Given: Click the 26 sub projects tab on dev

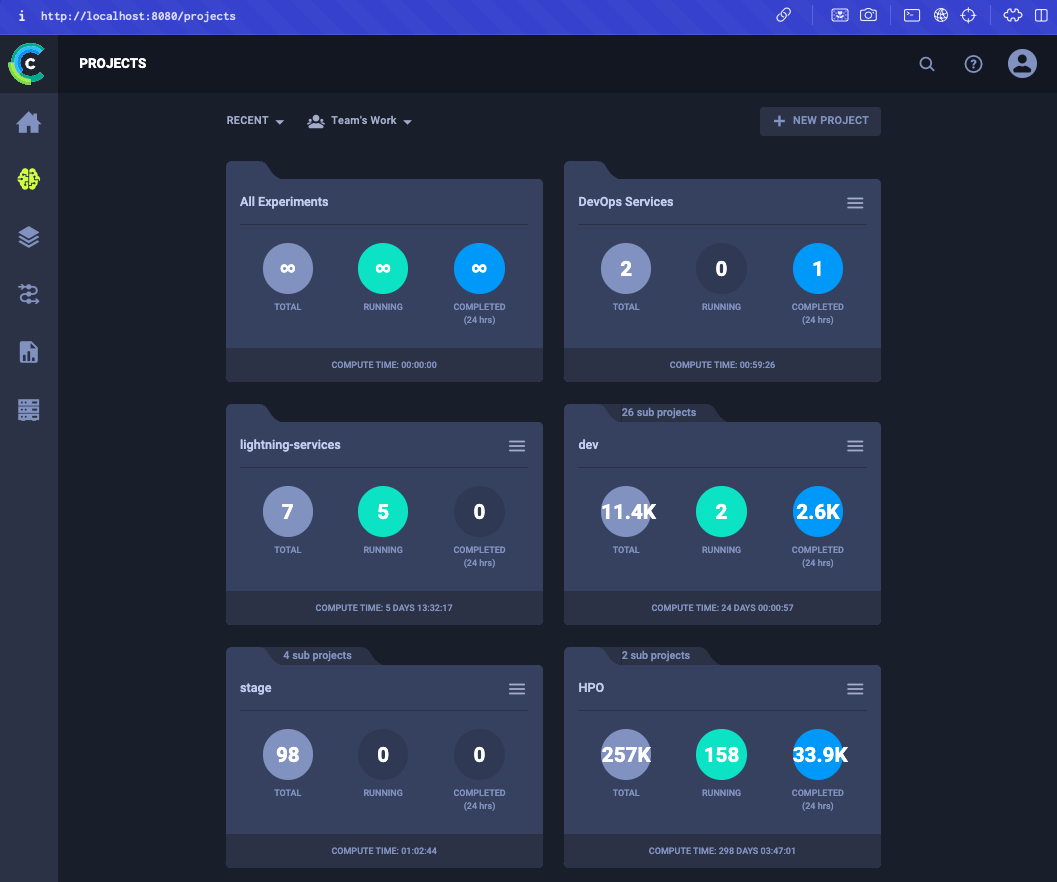Looking at the screenshot, I should click(x=659, y=412).
